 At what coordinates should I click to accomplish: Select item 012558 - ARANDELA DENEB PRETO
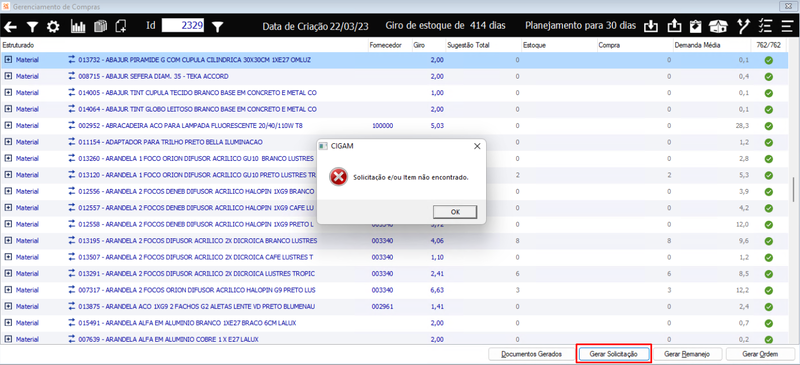196,224
